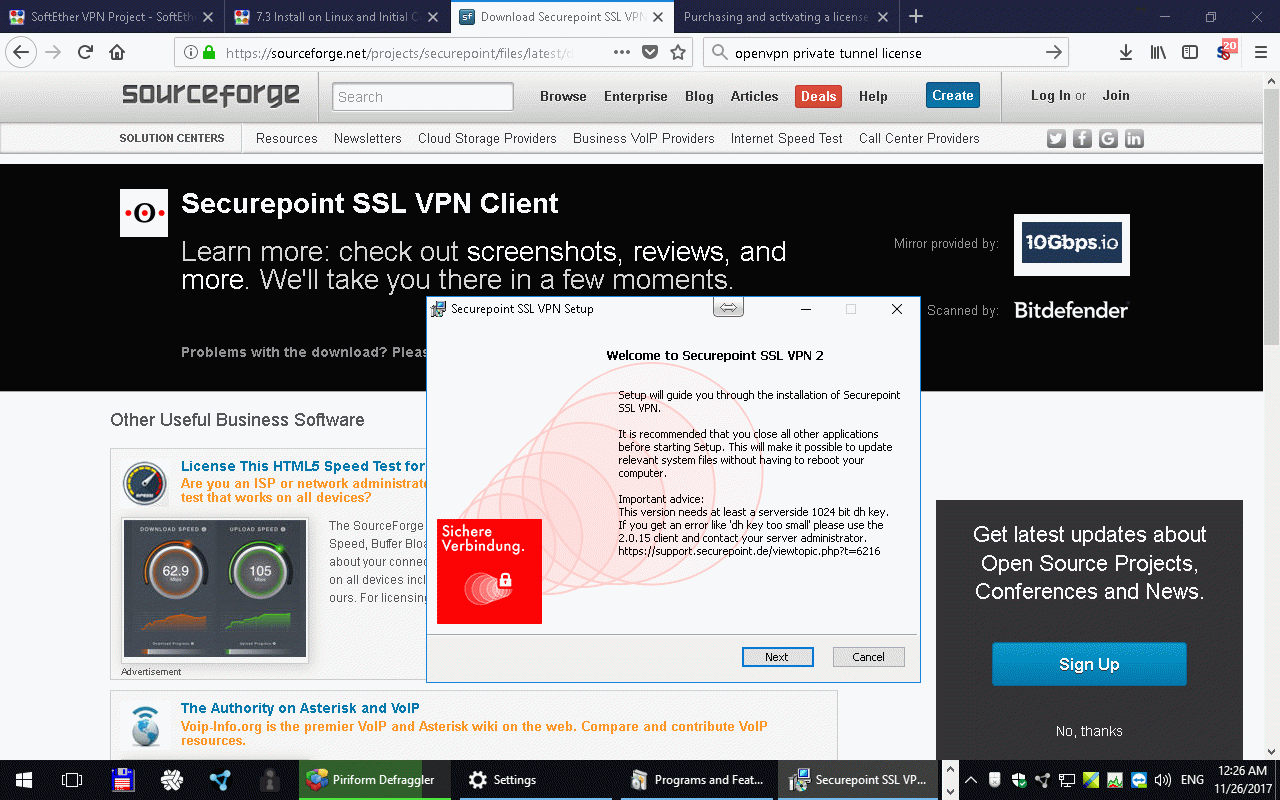Viewport: 1280px width, 800px height.
Task: Save this page to Pocket
Action: tap(650, 53)
